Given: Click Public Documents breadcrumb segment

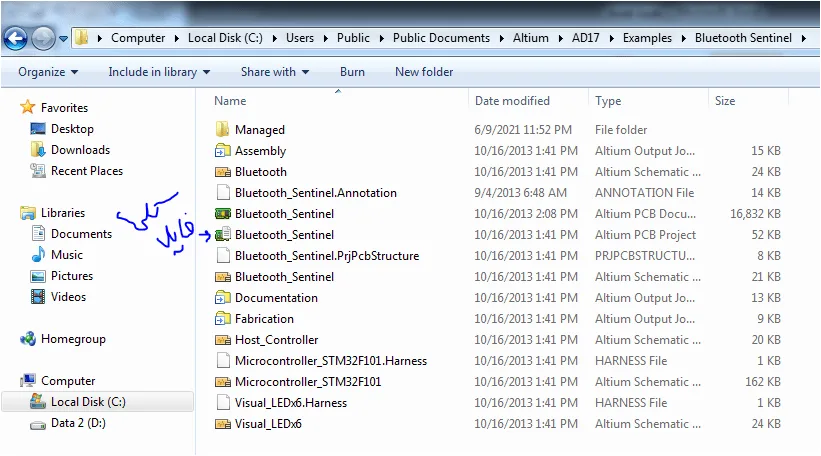Looking at the screenshot, I should [441, 38].
